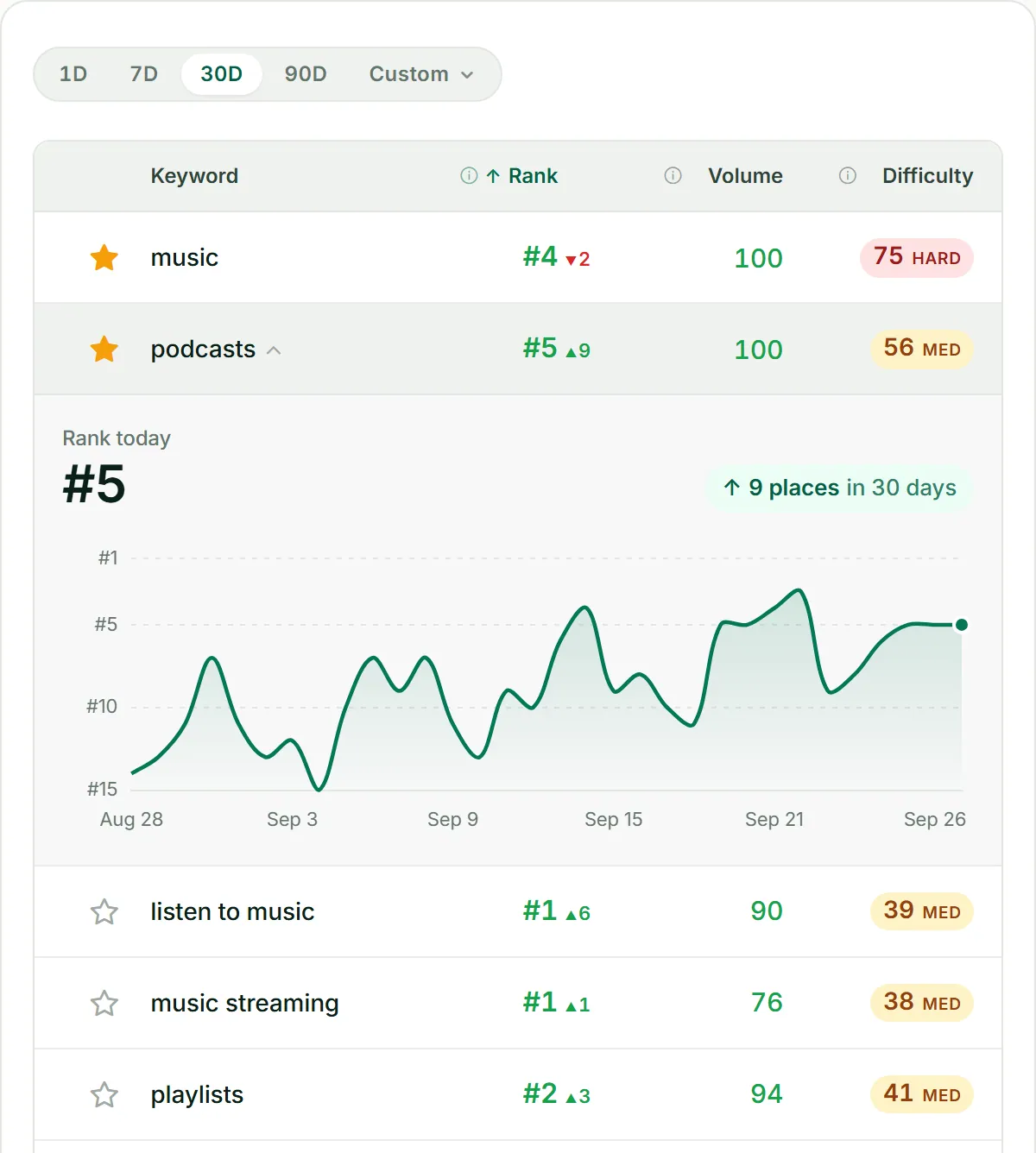Screen dimensions: 1036x1153
Task: Click the down-2 rank change on music
Action: coord(578,259)
